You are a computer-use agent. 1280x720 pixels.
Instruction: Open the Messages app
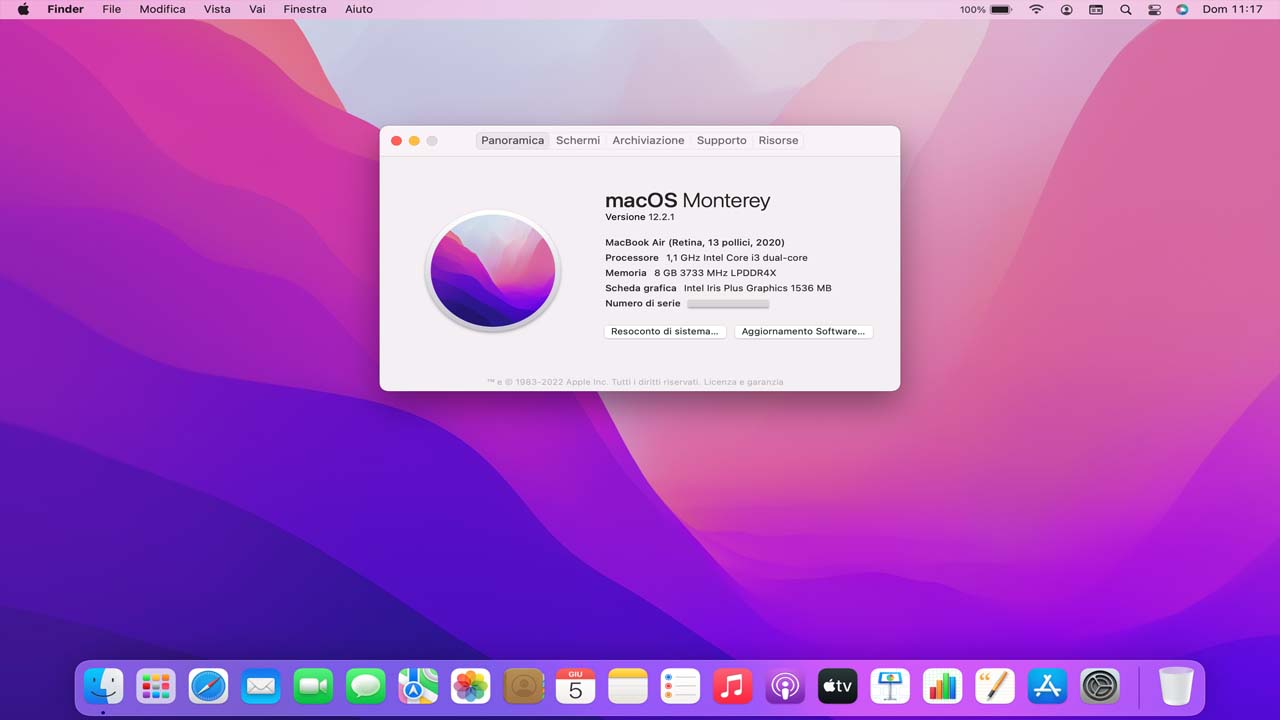(x=365, y=686)
